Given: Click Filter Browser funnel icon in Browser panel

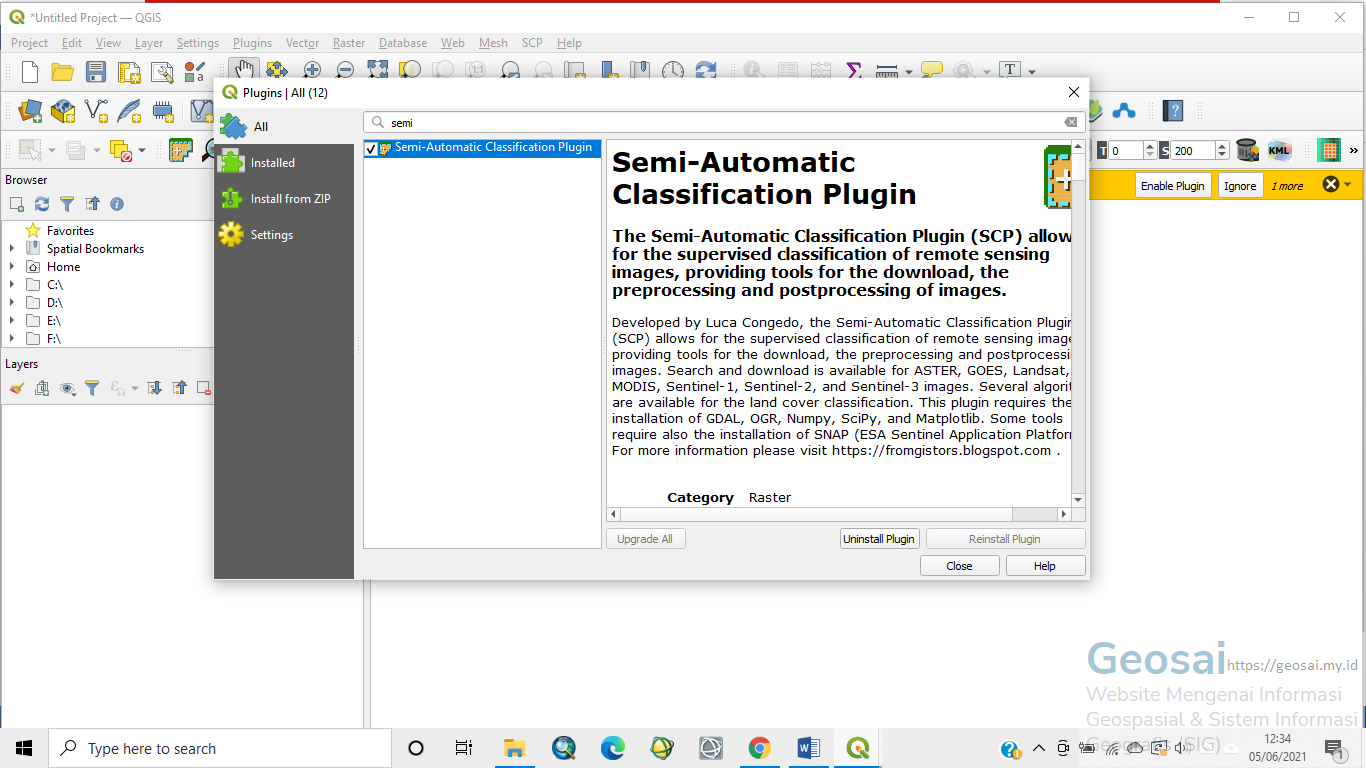Looking at the screenshot, I should pyautogui.click(x=67, y=204).
